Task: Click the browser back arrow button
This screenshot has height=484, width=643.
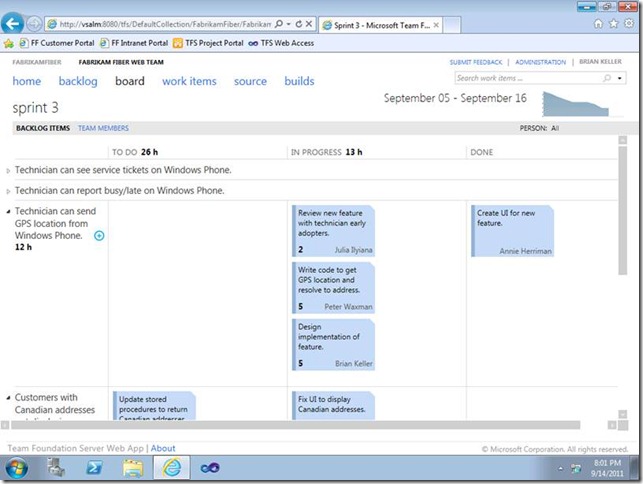Action: [14, 22]
